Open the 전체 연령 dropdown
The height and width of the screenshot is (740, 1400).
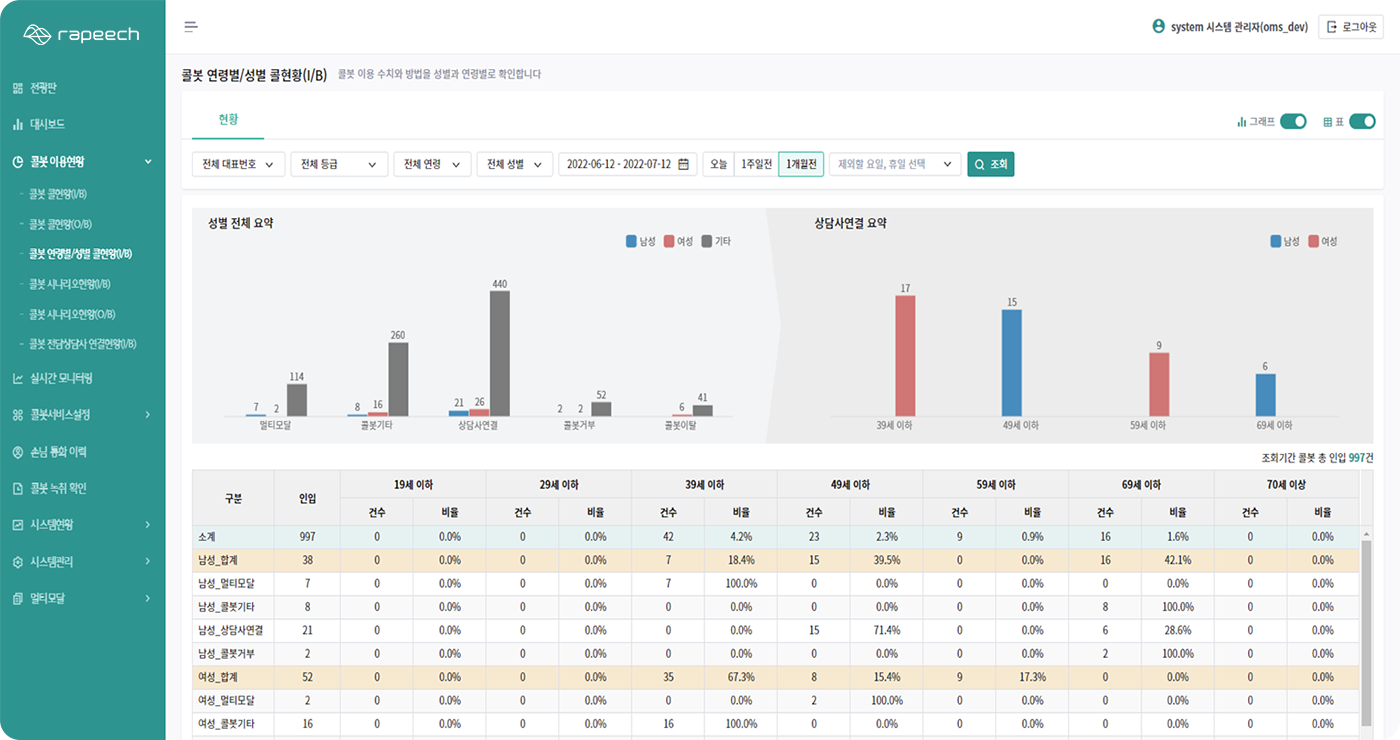(432, 164)
